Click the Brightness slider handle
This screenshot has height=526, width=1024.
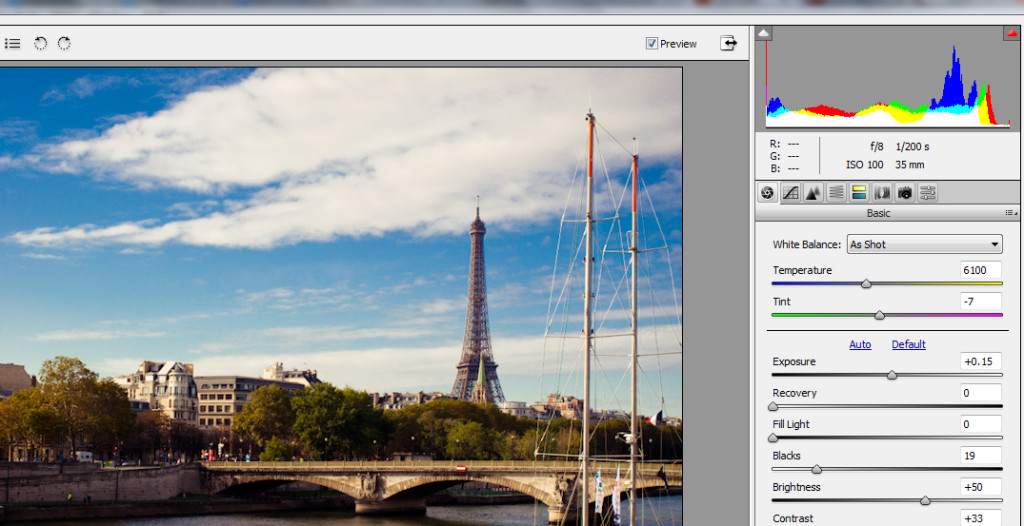(925, 501)
